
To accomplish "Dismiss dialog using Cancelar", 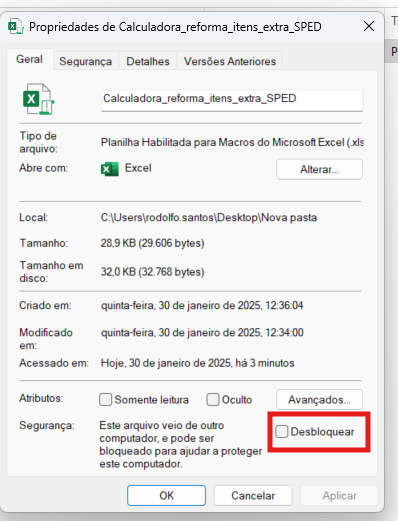I will pyautogui.click(x=253, y=495).
